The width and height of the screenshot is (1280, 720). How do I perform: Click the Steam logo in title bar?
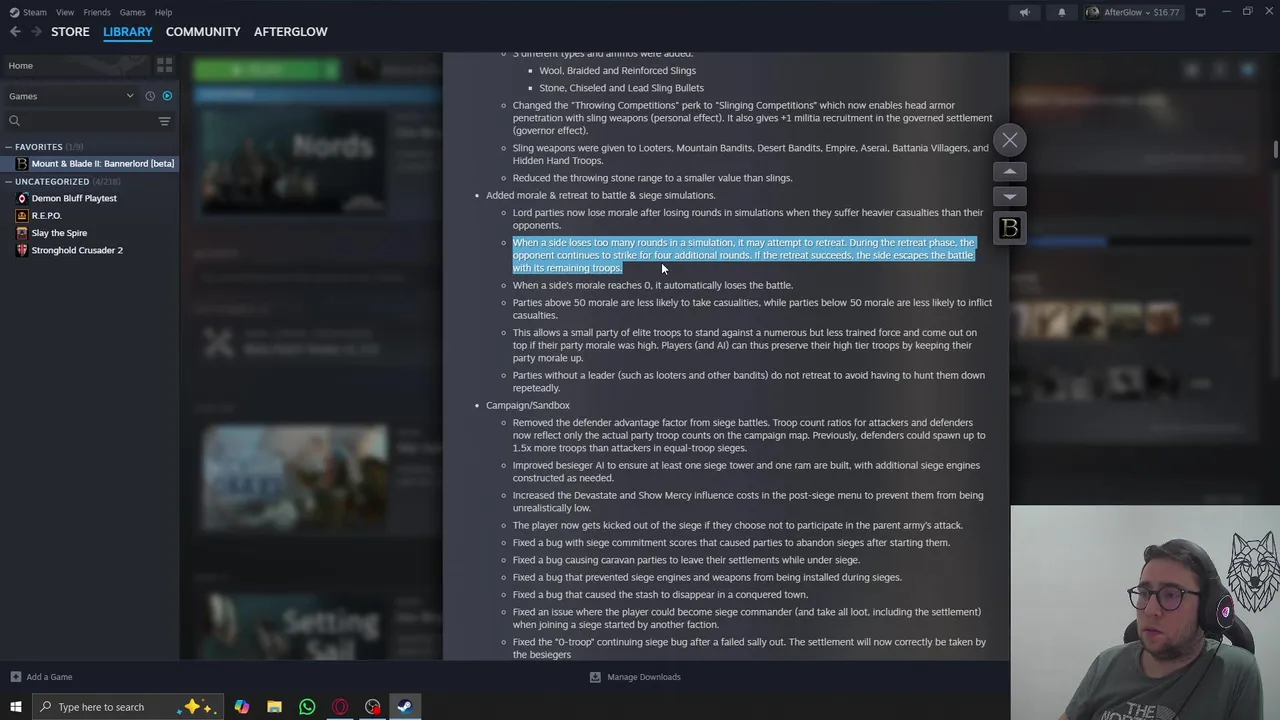(13, 12)
